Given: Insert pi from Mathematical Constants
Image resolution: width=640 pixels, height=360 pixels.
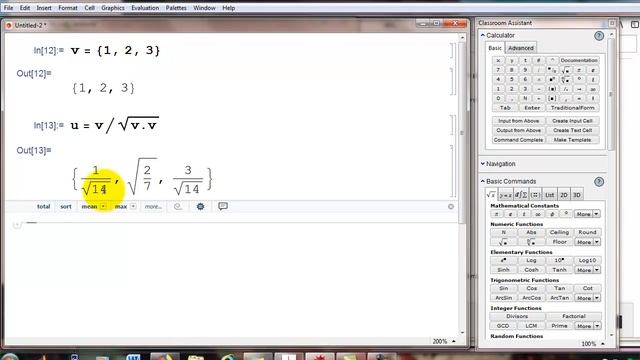Looking at the screenshot, I should (496, 214).
